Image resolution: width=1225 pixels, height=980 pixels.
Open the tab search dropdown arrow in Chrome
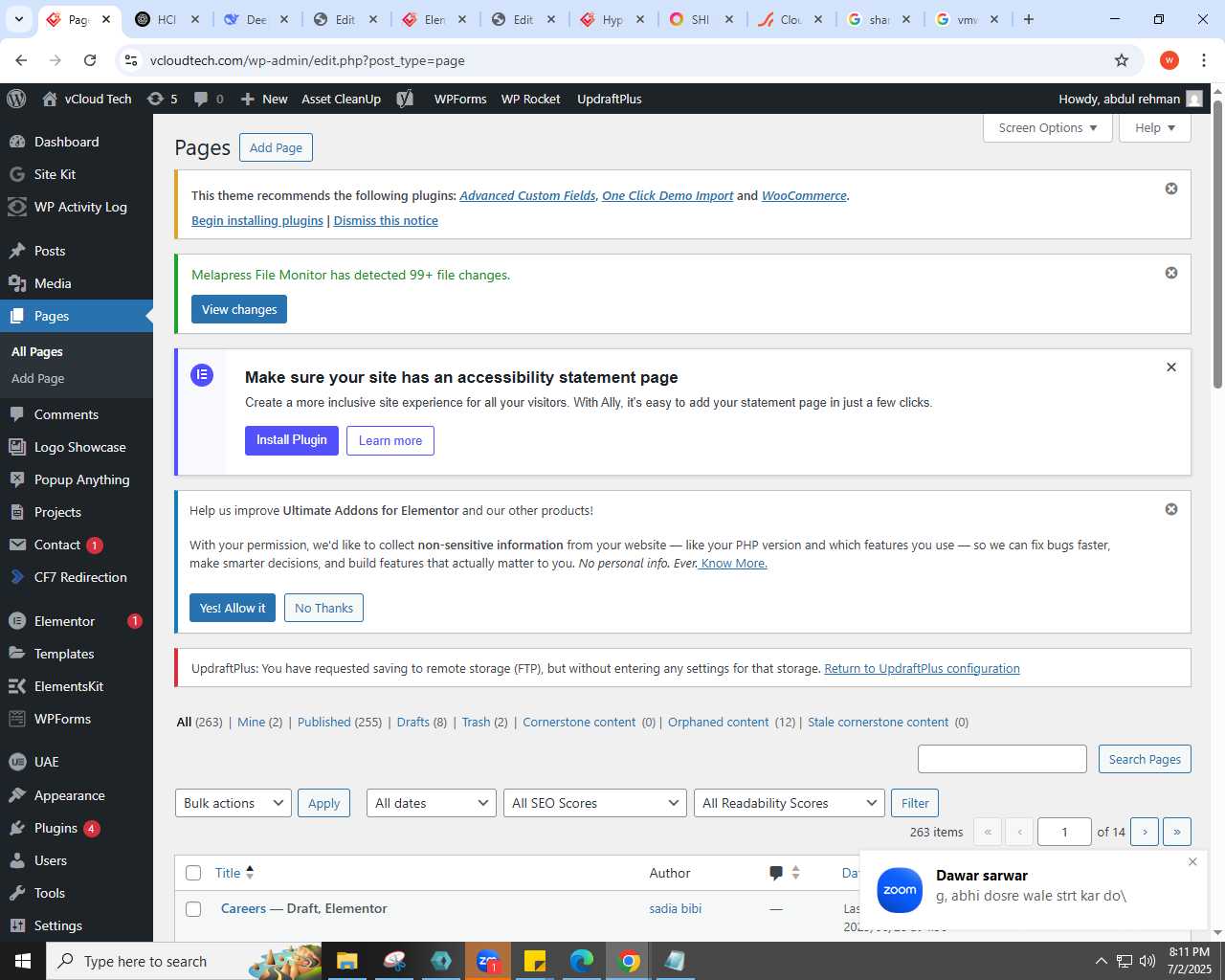coord(19,19)
